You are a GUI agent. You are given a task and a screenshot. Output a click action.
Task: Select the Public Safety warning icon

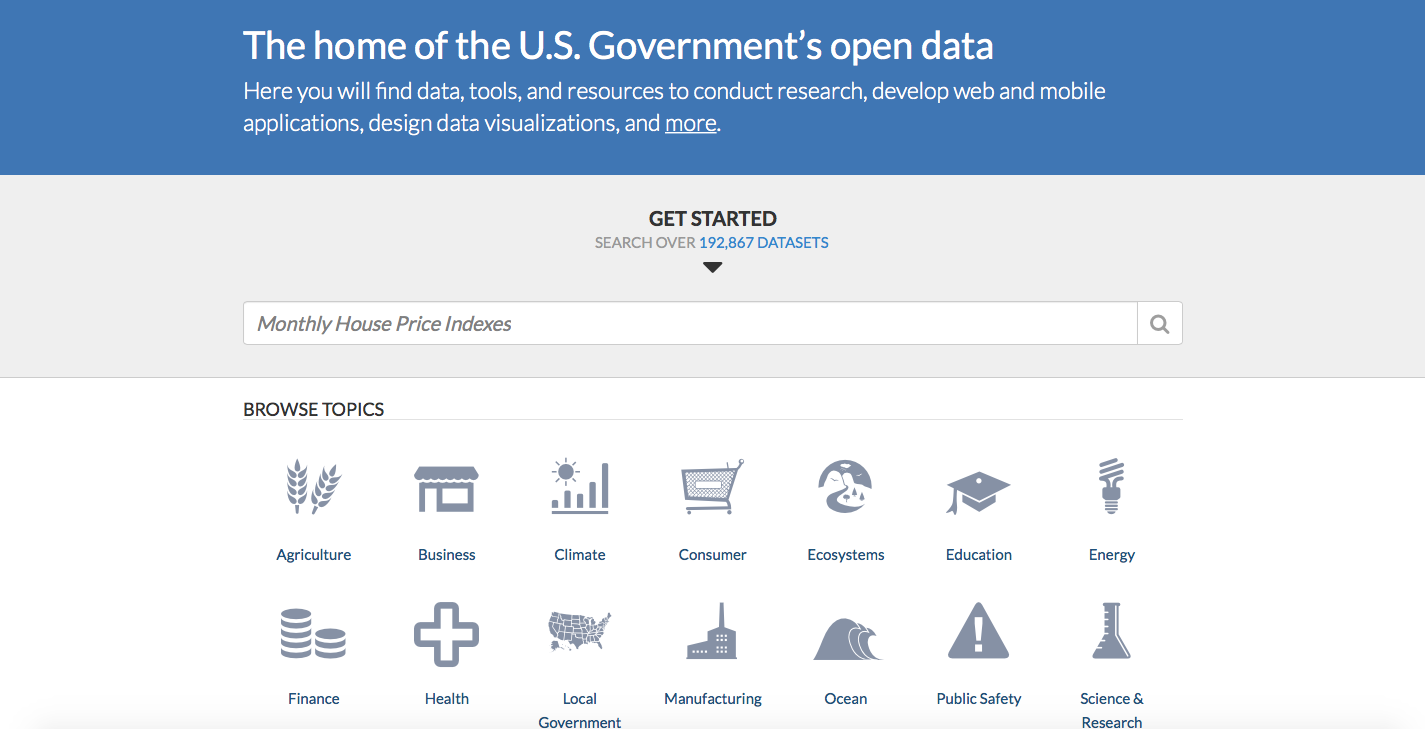978,632
